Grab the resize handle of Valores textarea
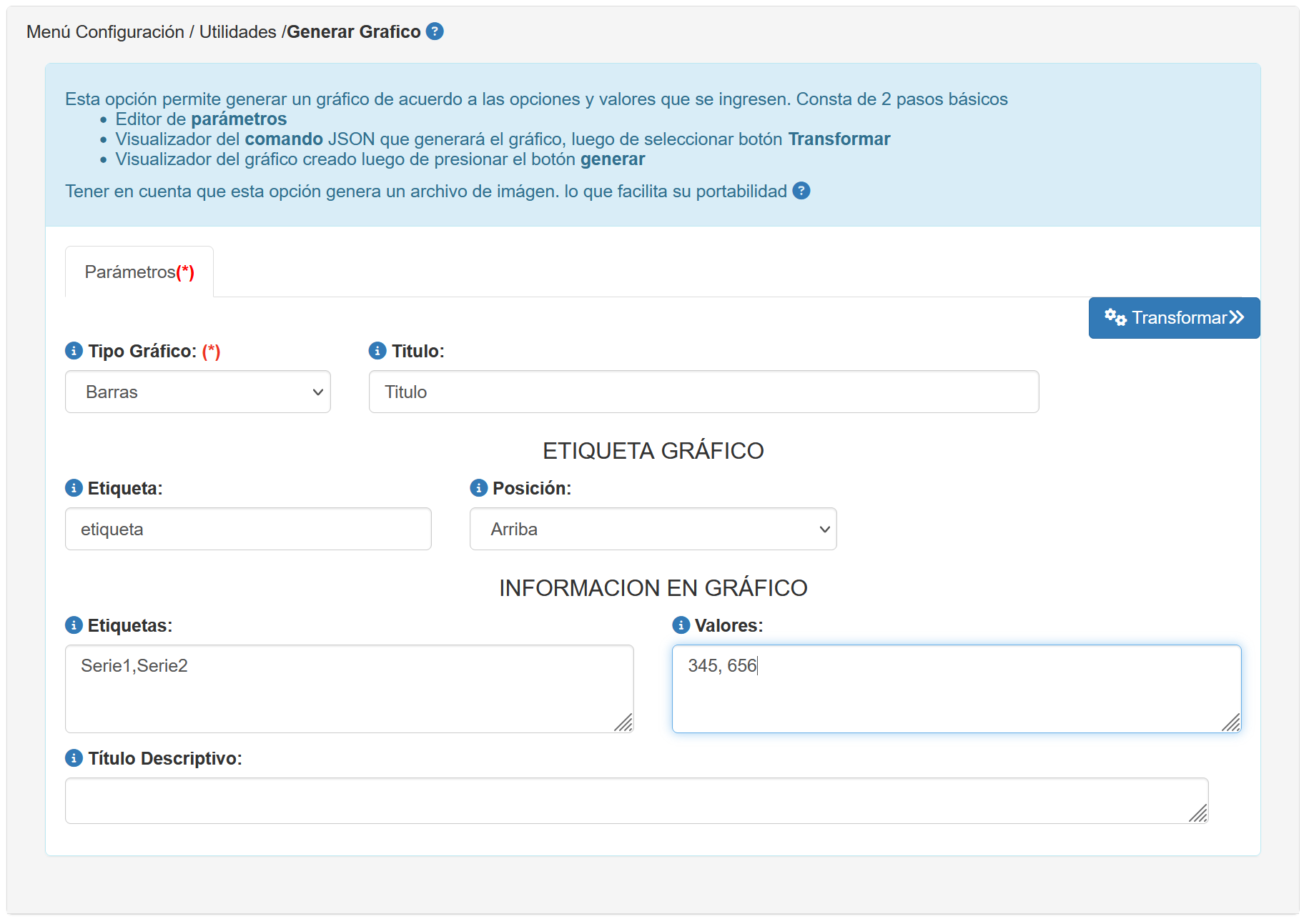This screenshot has width=1309, height=924. [1231, 723]
